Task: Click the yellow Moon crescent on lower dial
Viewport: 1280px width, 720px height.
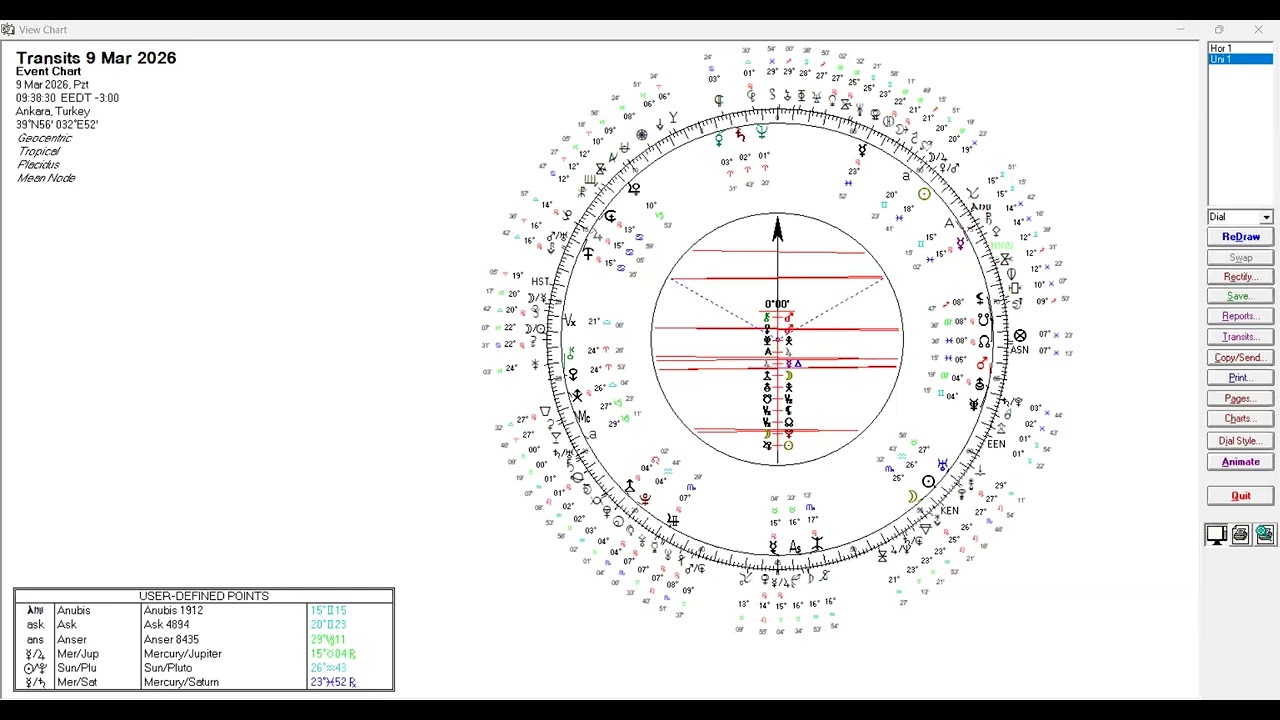Action: click(912, 497)
